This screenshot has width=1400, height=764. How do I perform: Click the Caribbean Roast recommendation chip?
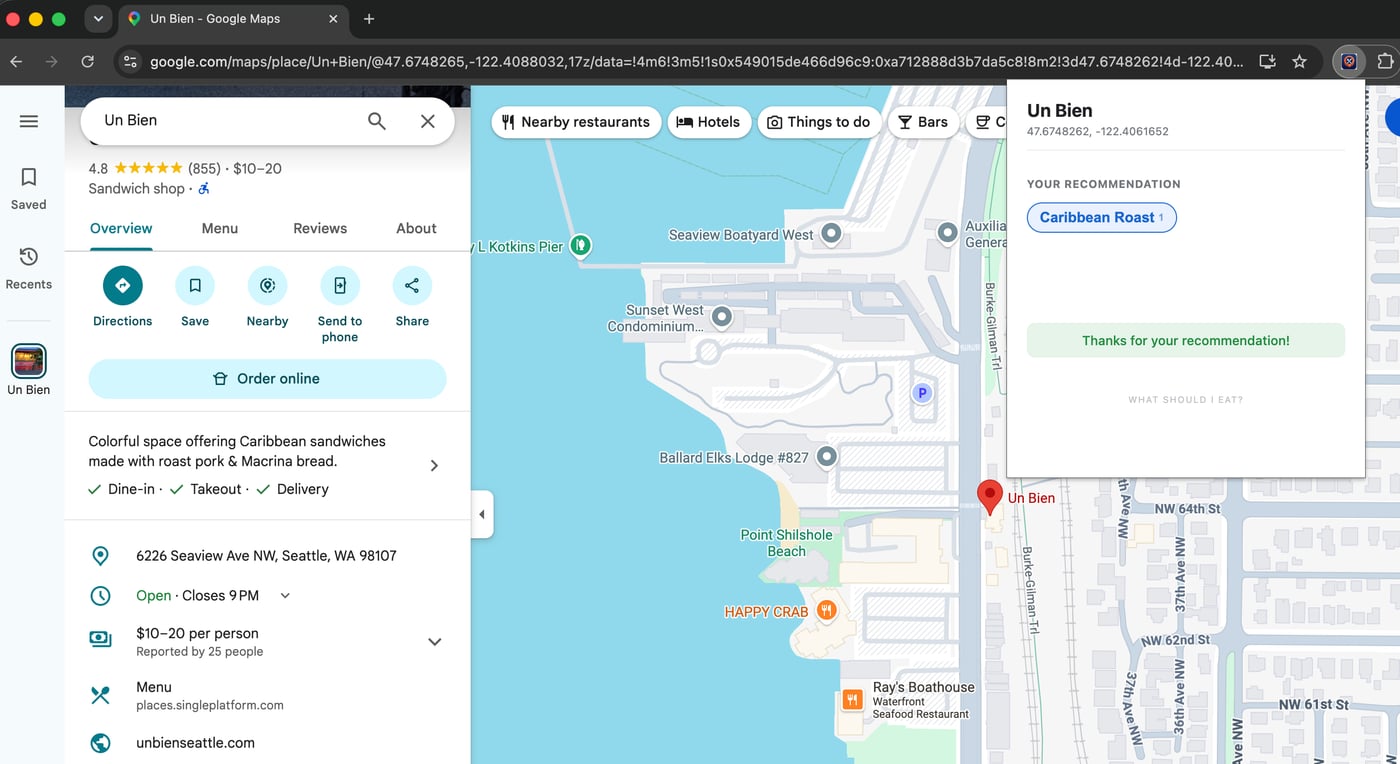[x=1101, y=217]
